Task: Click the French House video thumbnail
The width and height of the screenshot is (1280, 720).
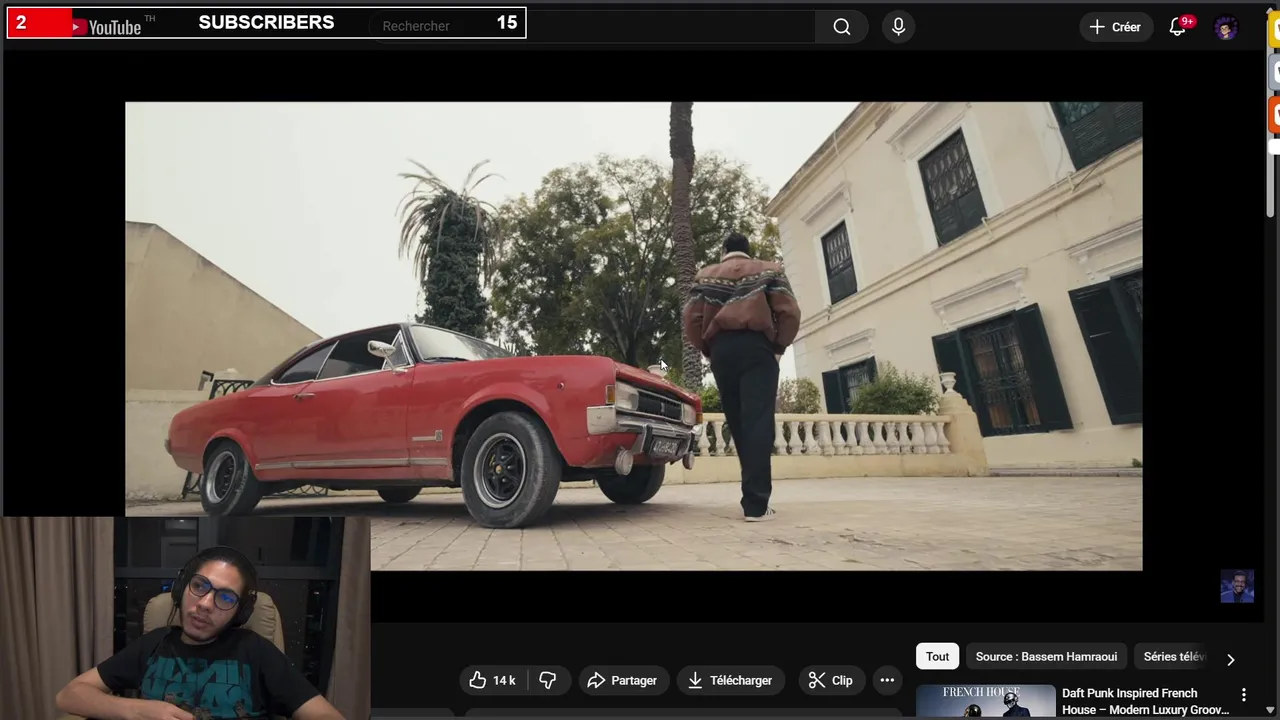Action: 985,702
